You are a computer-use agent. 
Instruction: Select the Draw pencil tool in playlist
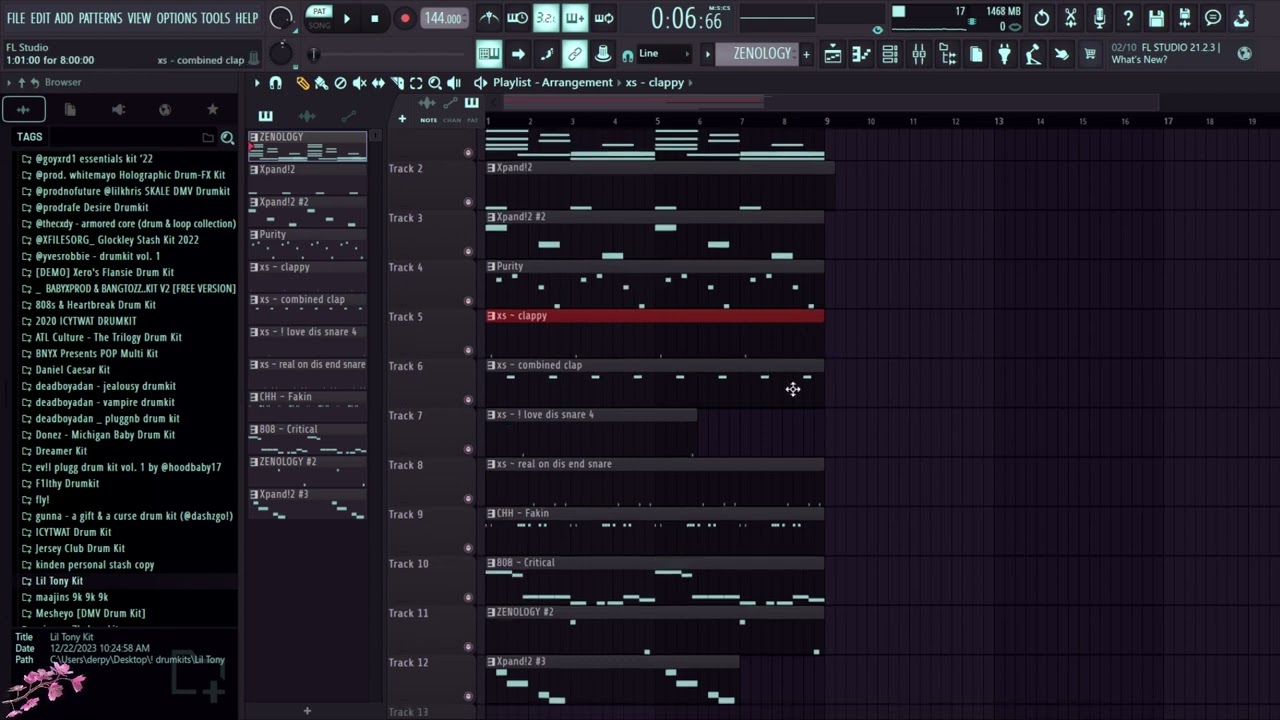pyautogui.click(x=302, y=83)
